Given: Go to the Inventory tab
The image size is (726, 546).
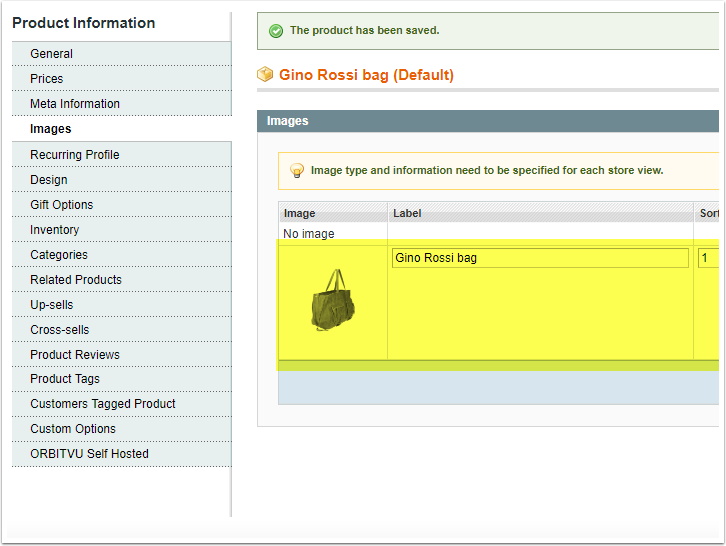Looking at the screenshot, I should coord(121,230).
